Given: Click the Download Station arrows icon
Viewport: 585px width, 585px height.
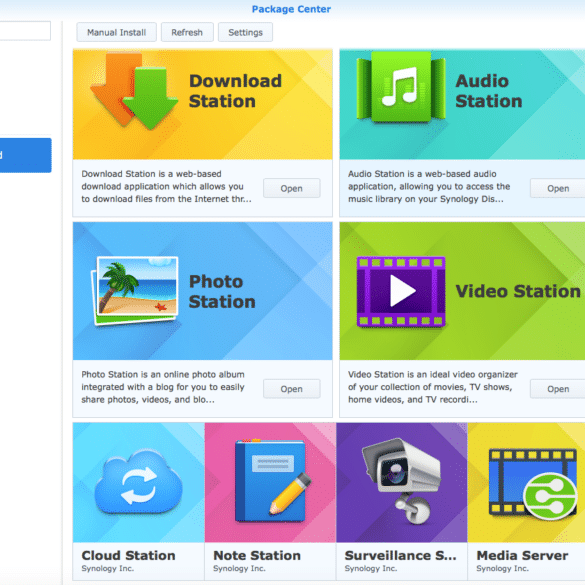Looking at the screenshot, I should (134, 91).
